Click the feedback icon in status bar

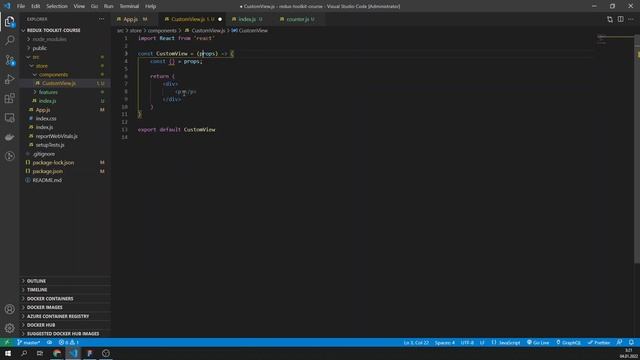click(x=619, y=342)
